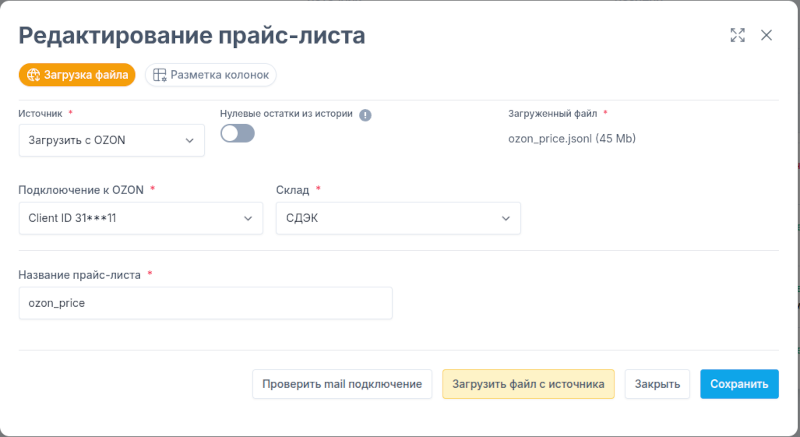Click the Закрыть button

pyautogui.click(x=657, y=384)
